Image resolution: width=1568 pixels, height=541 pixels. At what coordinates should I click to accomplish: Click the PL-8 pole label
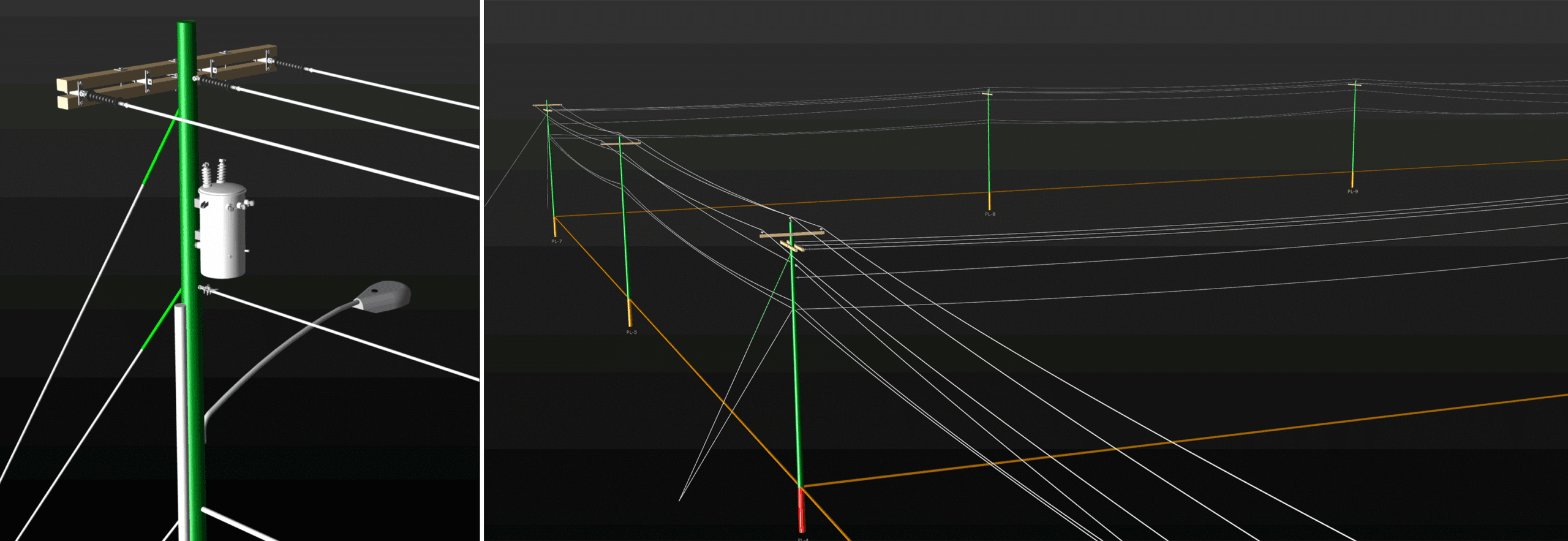pos(990,214)
